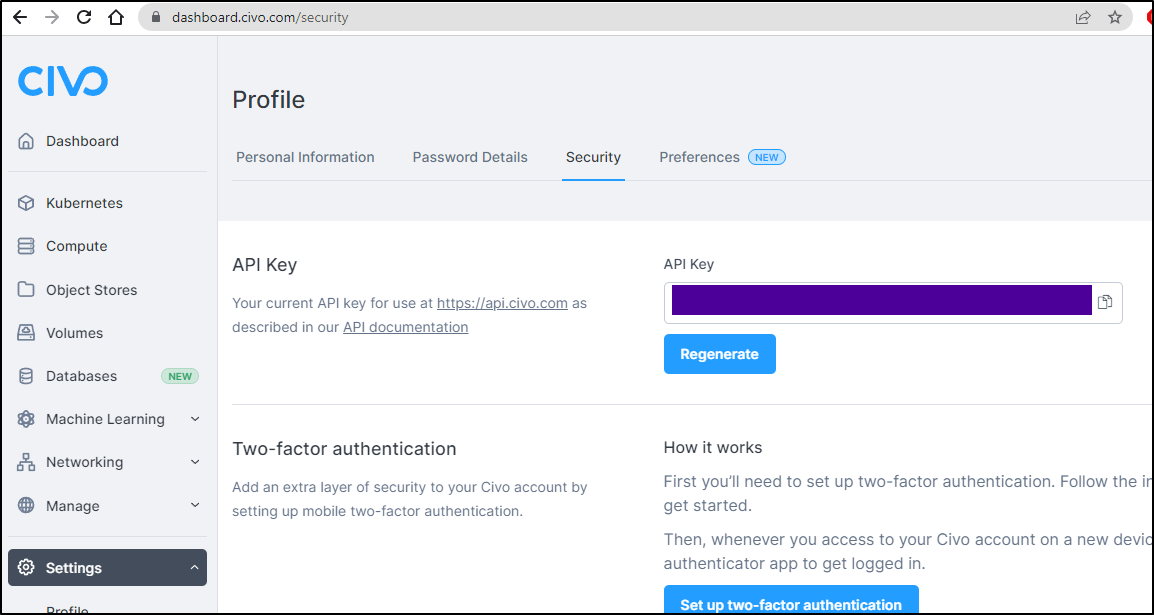
Task: Switch to Password Details tab
Action: [470, 157]
